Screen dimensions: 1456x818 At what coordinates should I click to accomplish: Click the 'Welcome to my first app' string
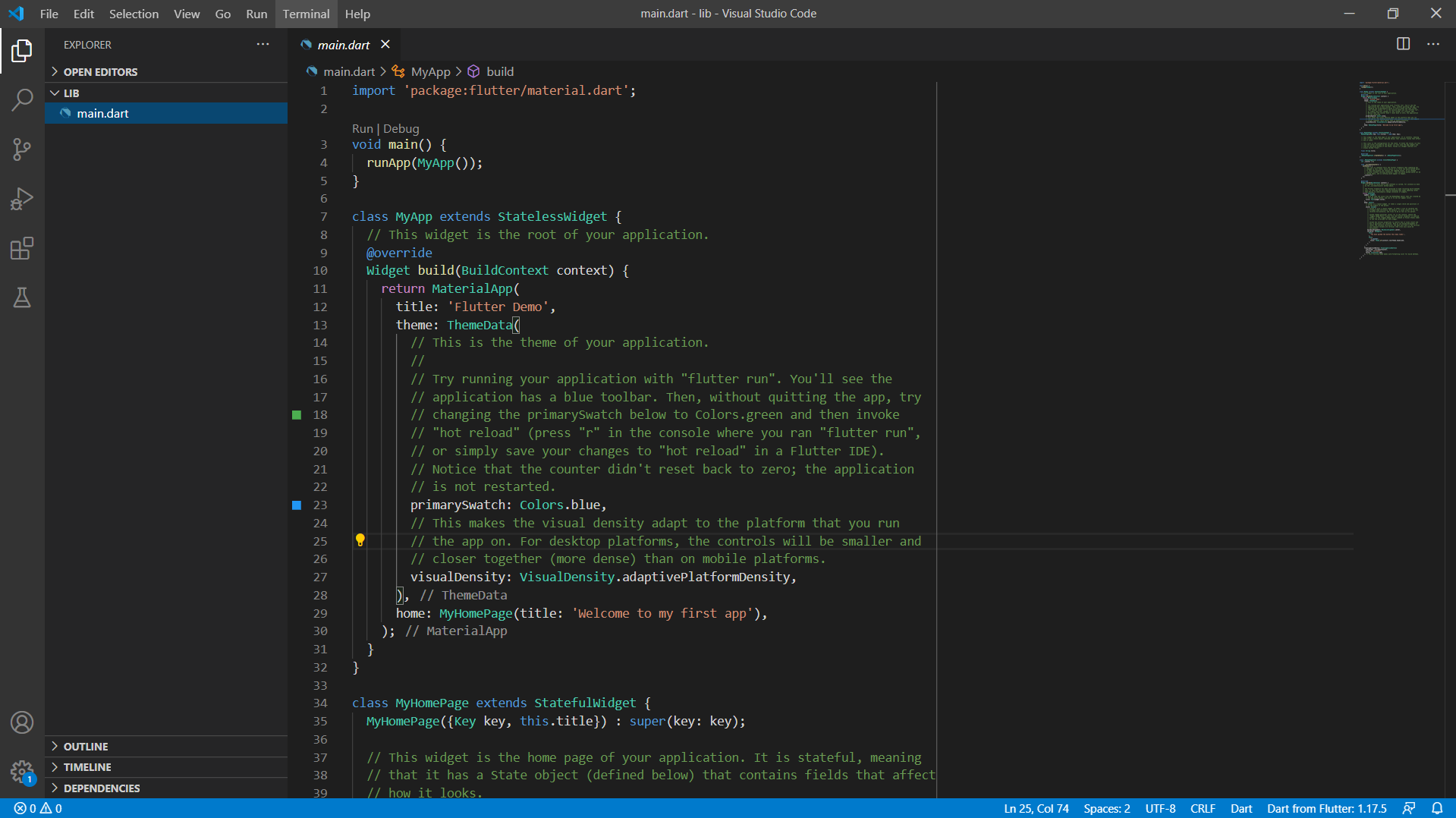(x=662, y=613)
